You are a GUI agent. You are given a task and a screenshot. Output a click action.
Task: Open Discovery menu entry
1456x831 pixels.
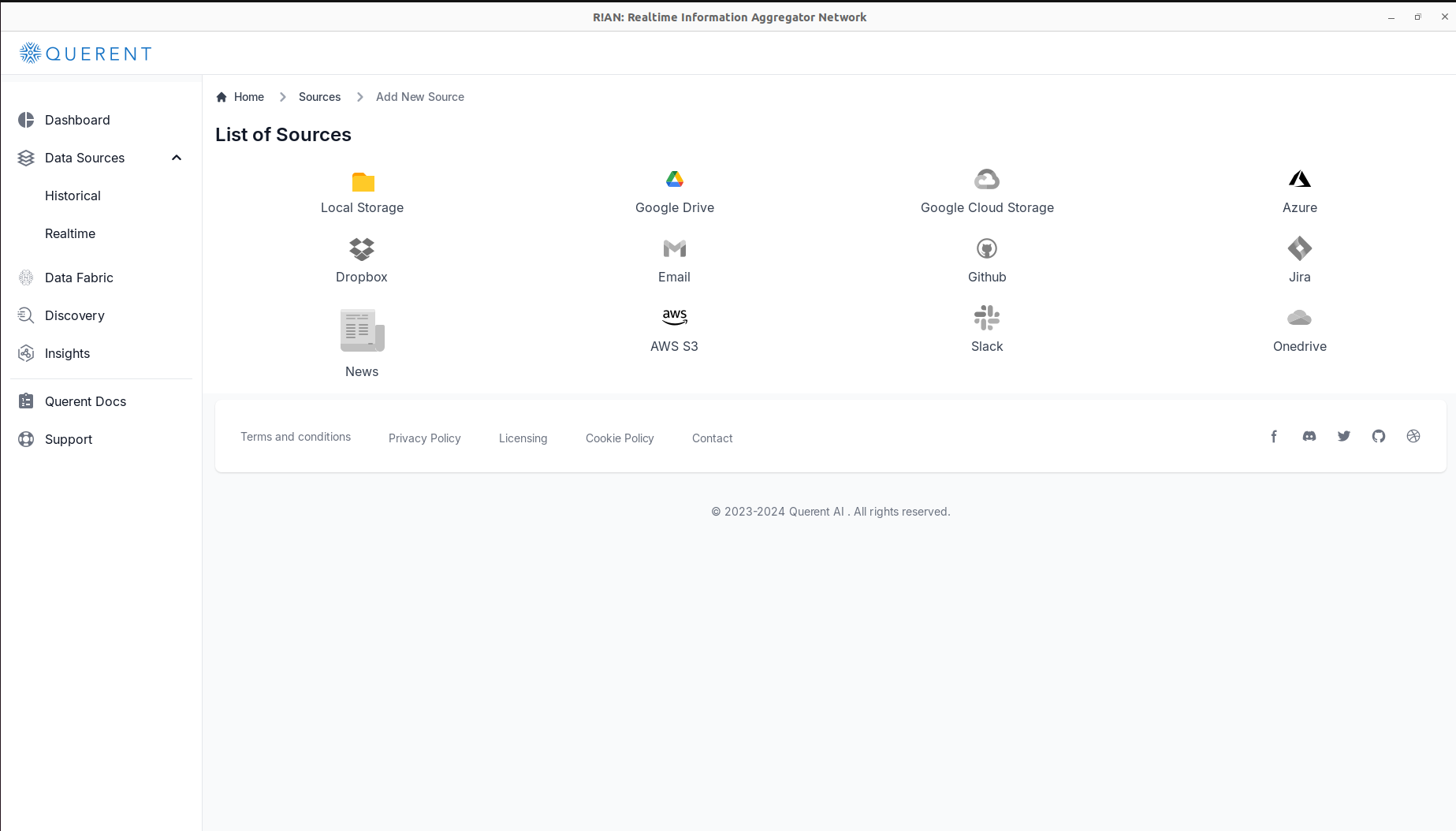(75, 315)
